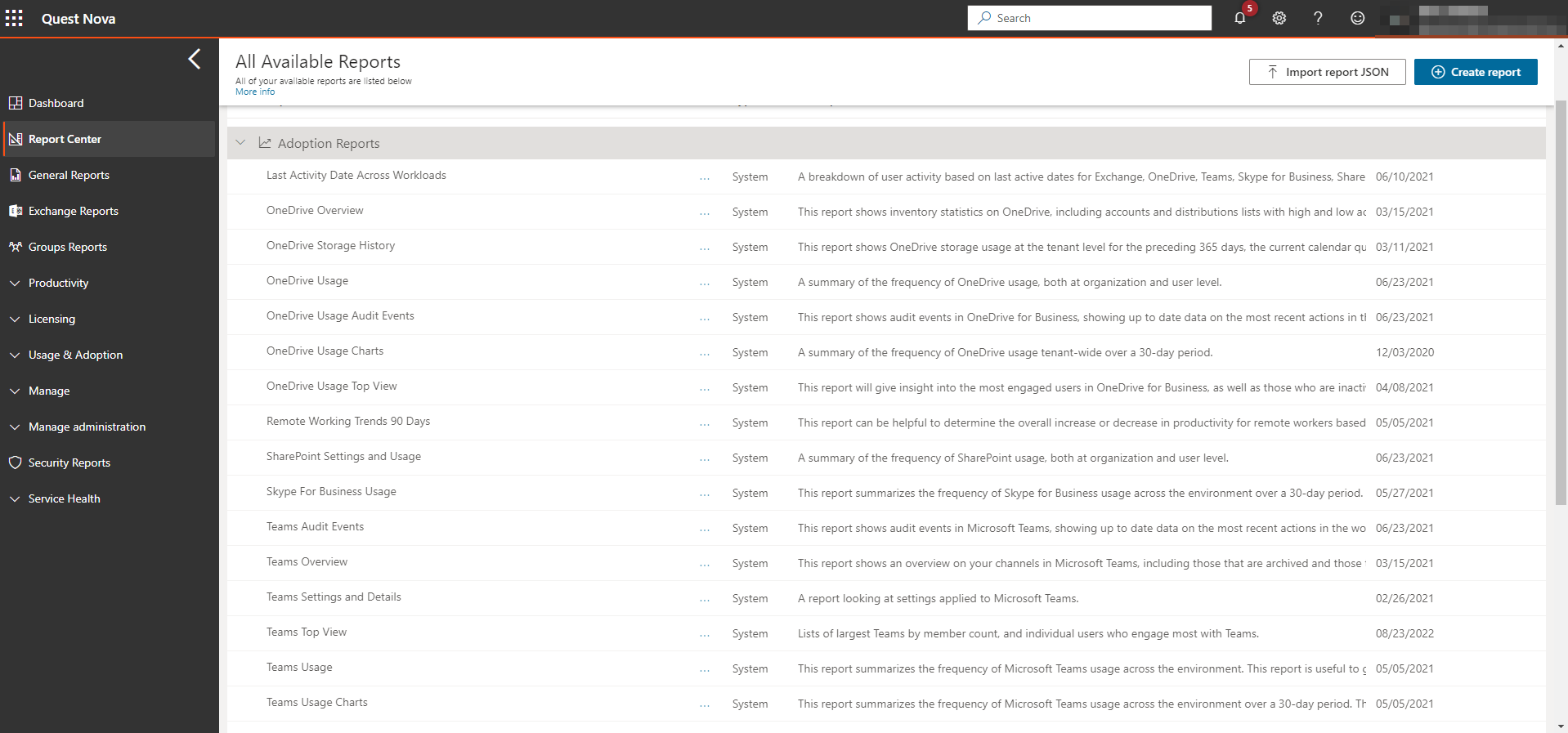Click the Create report button
This screenshot has height=733, width=1568.
pos(1475,72)
